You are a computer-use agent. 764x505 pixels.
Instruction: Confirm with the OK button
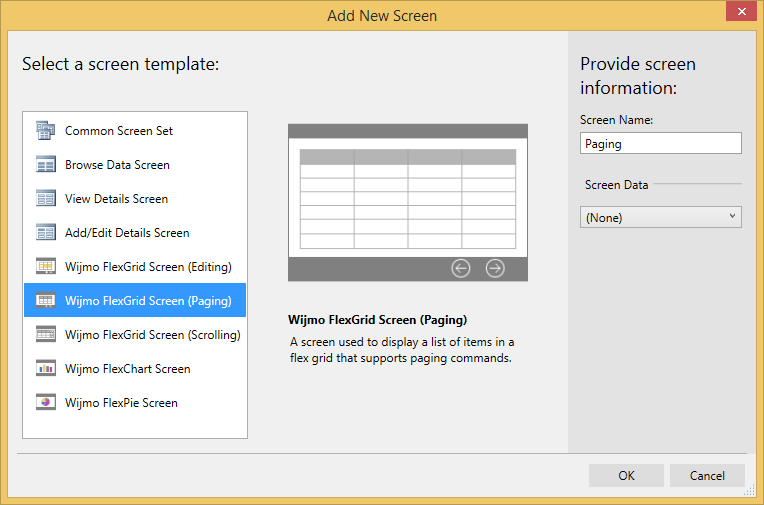pos(626,475)
